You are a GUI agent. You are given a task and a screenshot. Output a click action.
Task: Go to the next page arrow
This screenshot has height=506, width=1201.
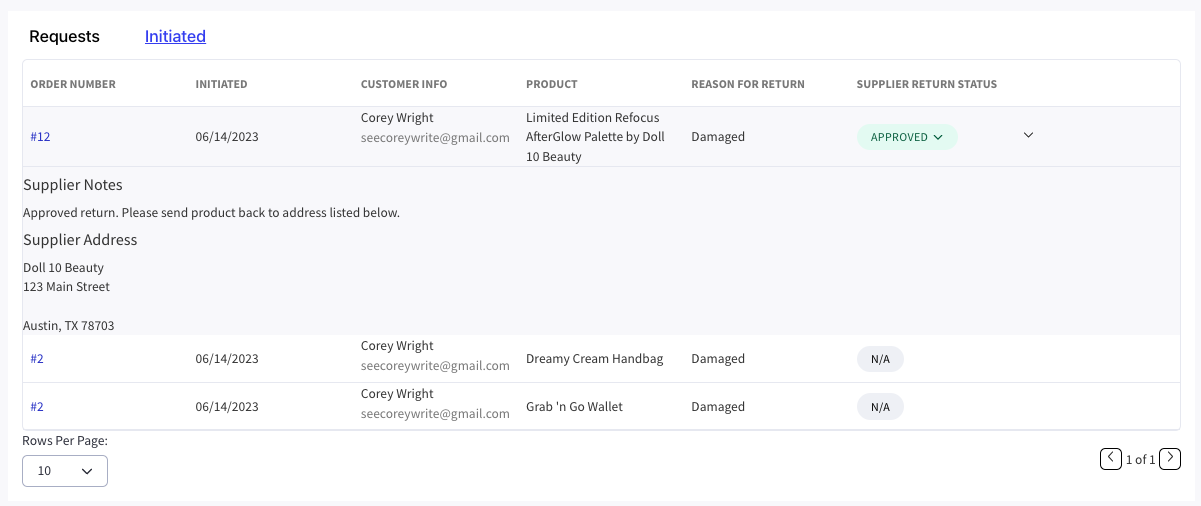pyautogui.click(x=1170, y=459)
